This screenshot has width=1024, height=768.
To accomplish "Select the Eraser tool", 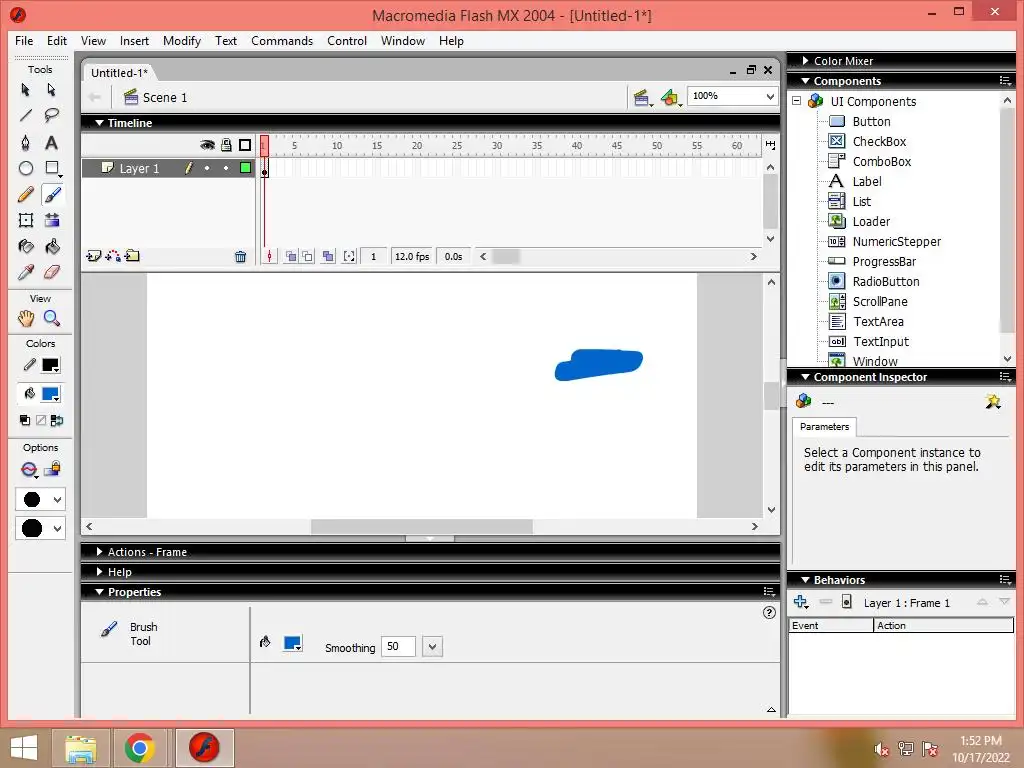I will tap(52, 272).
